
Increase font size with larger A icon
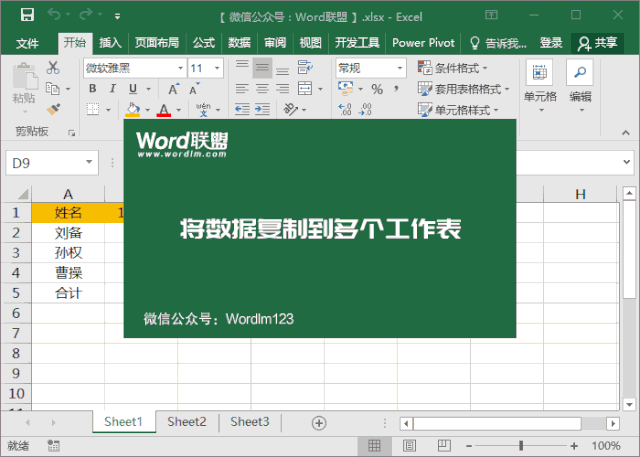tap(173, 89)
